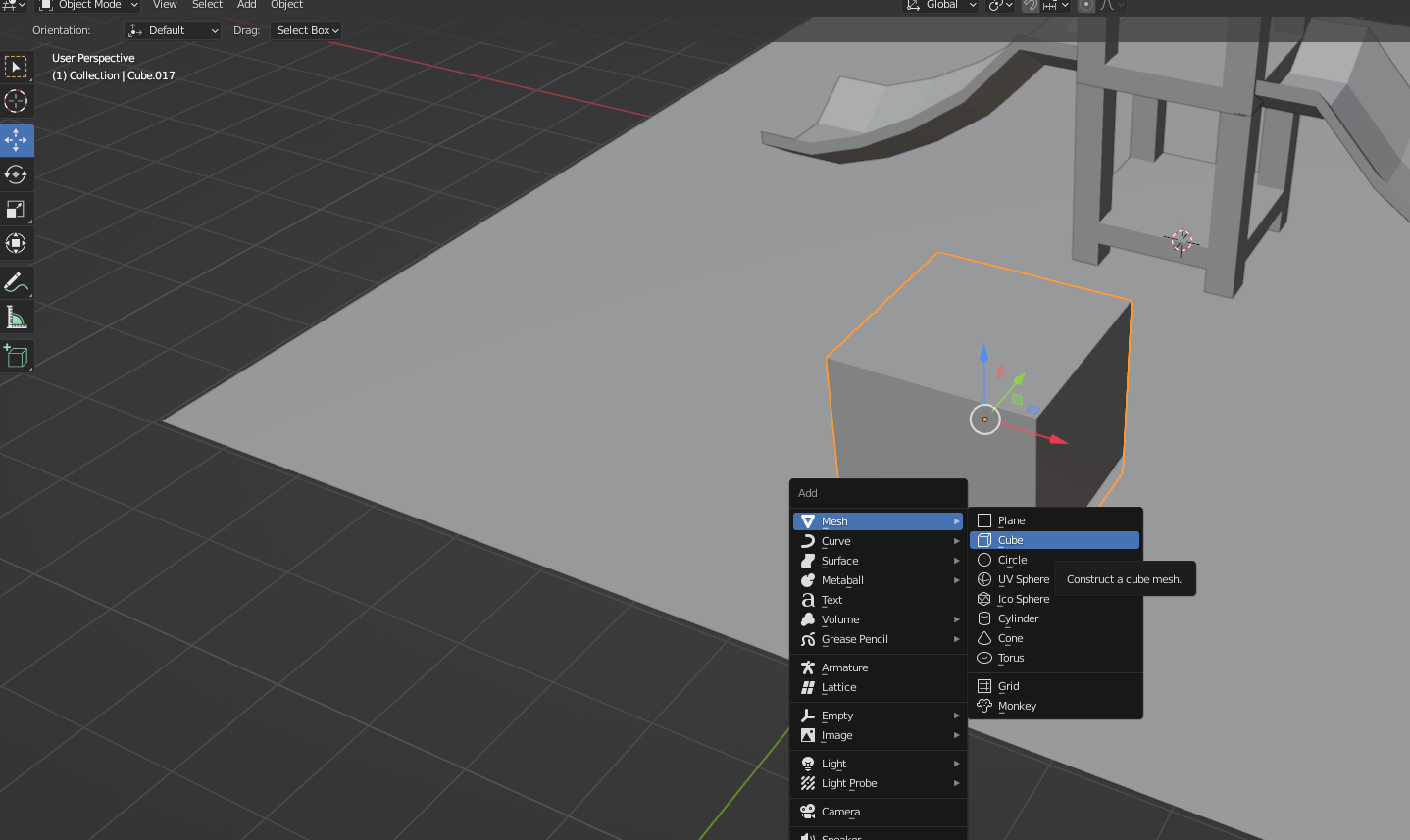Image resolution: width=1410 pixels, height=840 pixels.
Task: Activate the 3D Cursor tool
Action: point(16,101)
